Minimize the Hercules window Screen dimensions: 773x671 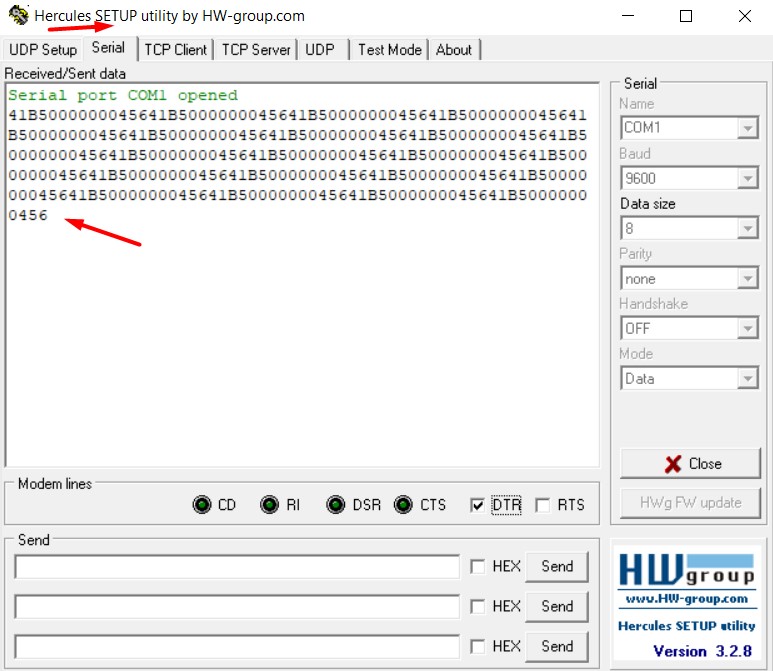628,15
